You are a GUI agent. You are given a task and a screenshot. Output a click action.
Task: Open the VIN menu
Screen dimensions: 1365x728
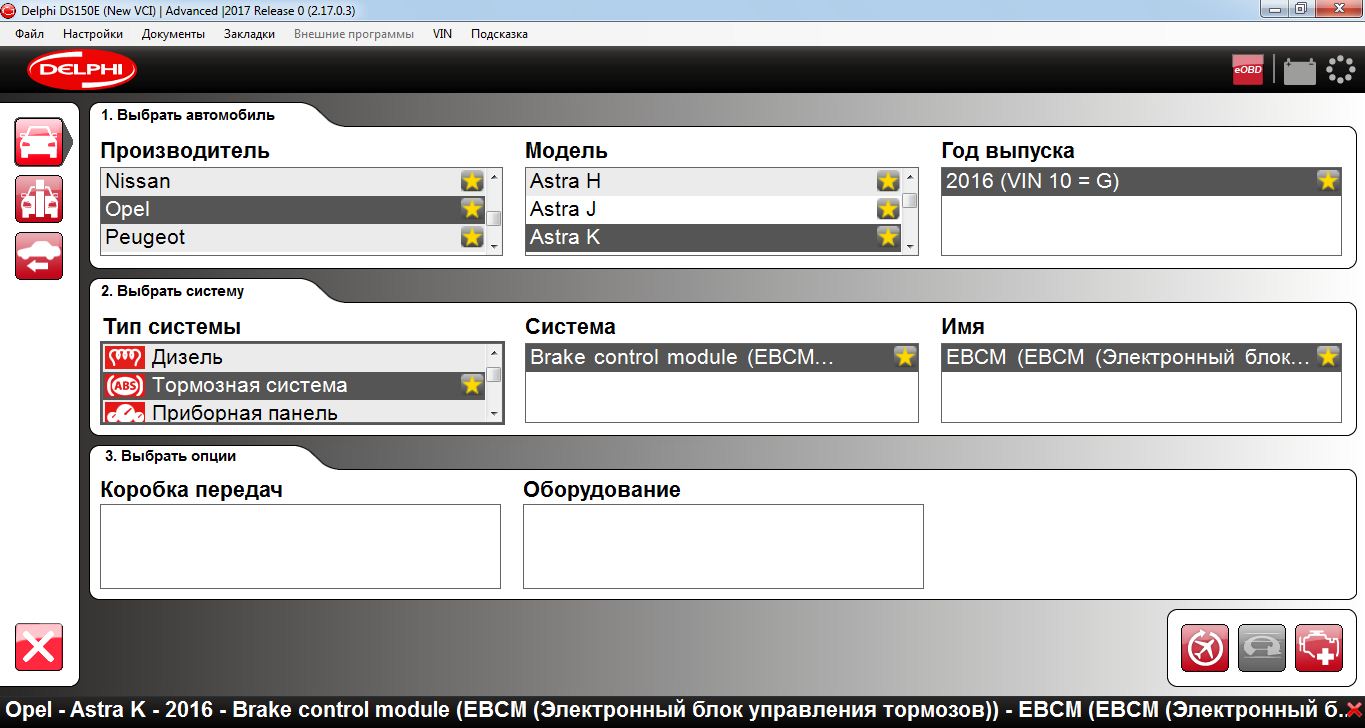click(x=442, y=34)
